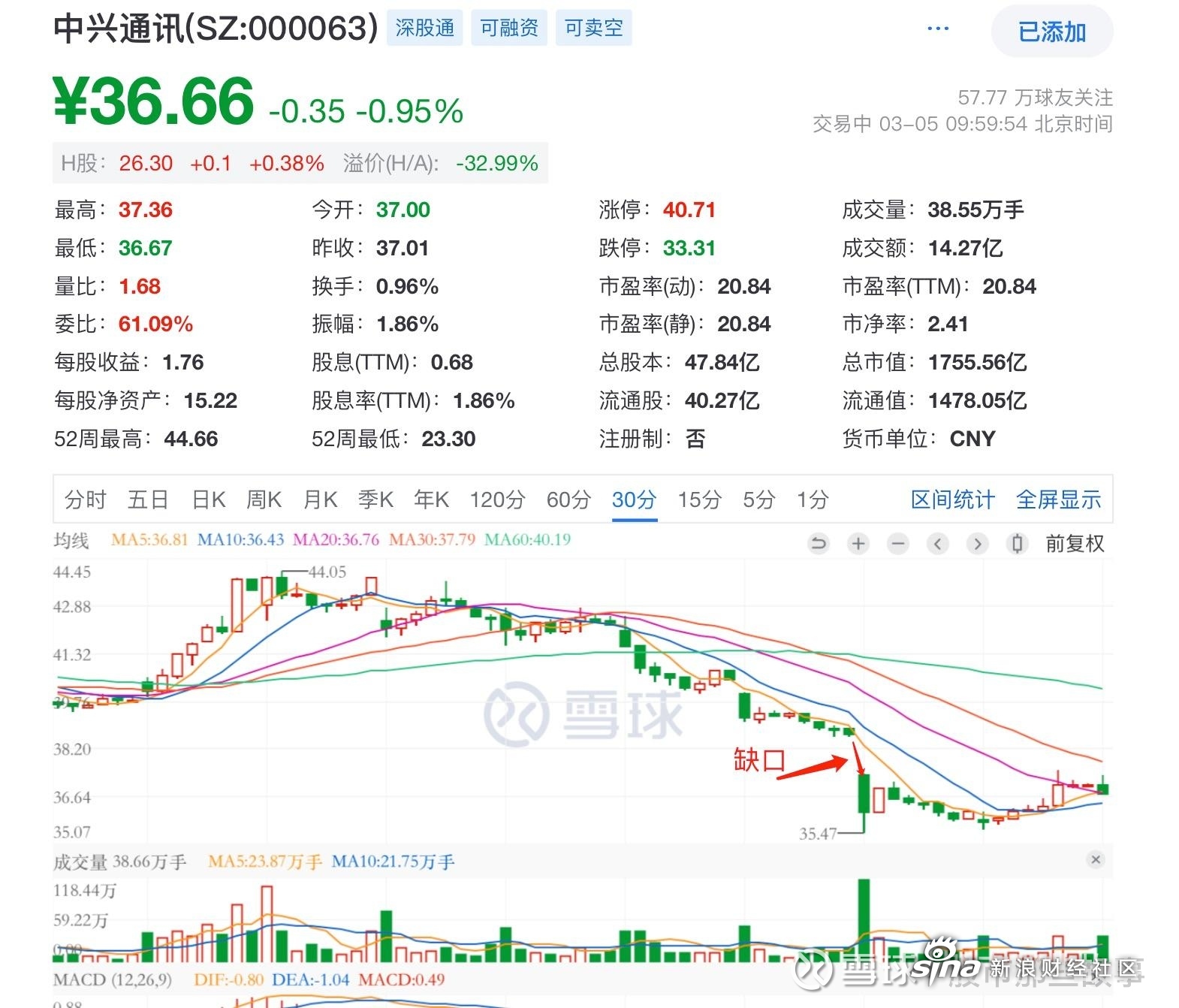Click the 可融资 tag
The height and width of the screenshot is (1008, 1179).
(x=509, y=29)
